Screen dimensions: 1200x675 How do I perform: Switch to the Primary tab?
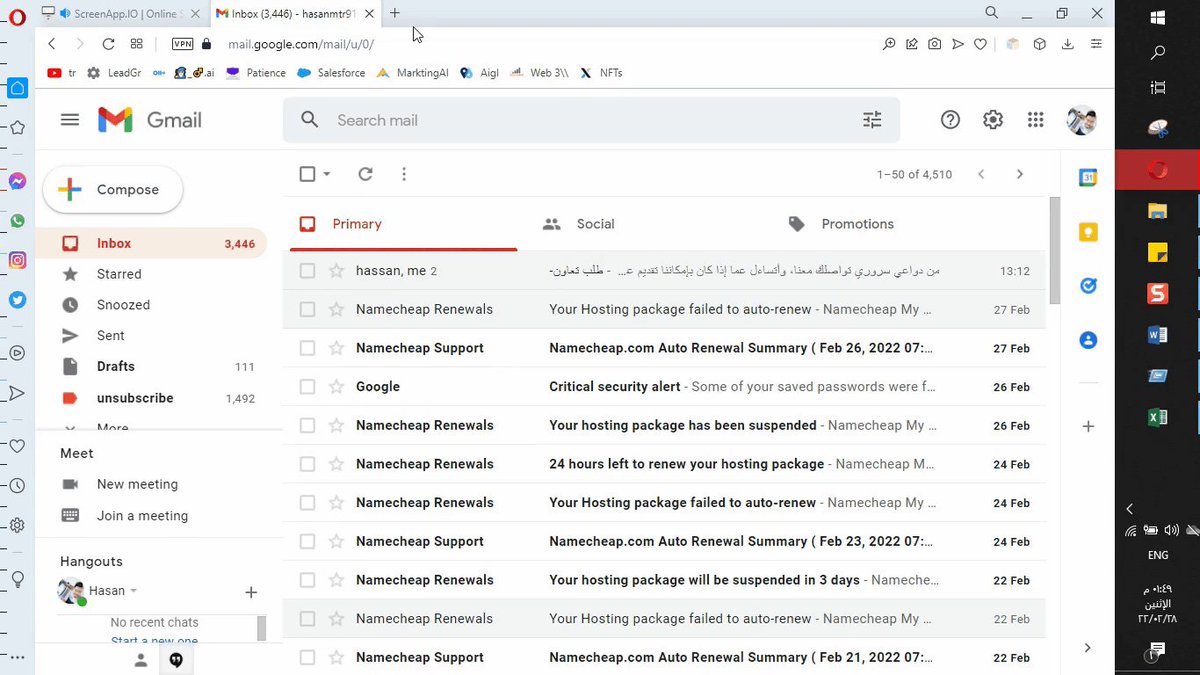pyautogui.click(x=404, y=224)
